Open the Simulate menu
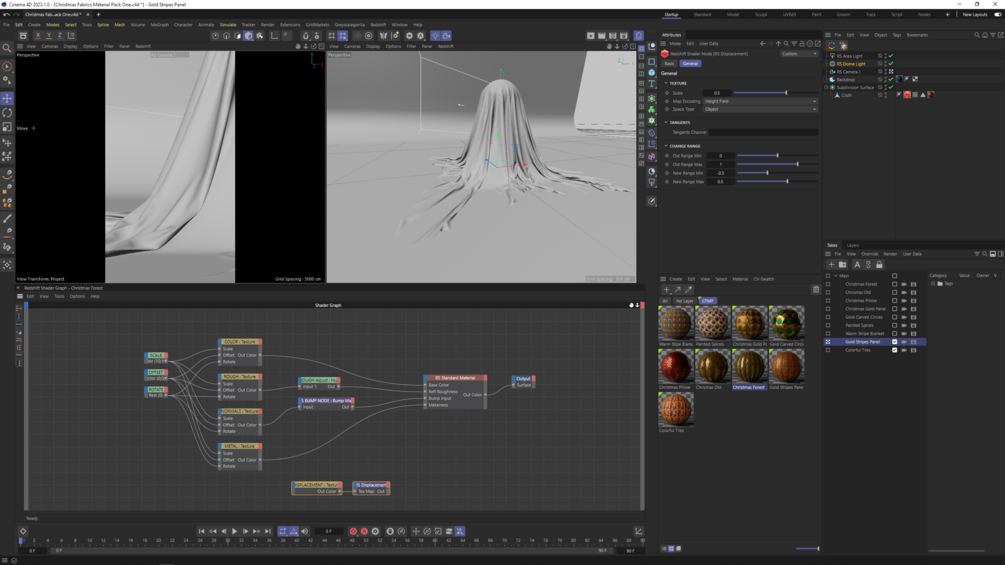This screenshot has height=565, width=1005. [228, 24]
